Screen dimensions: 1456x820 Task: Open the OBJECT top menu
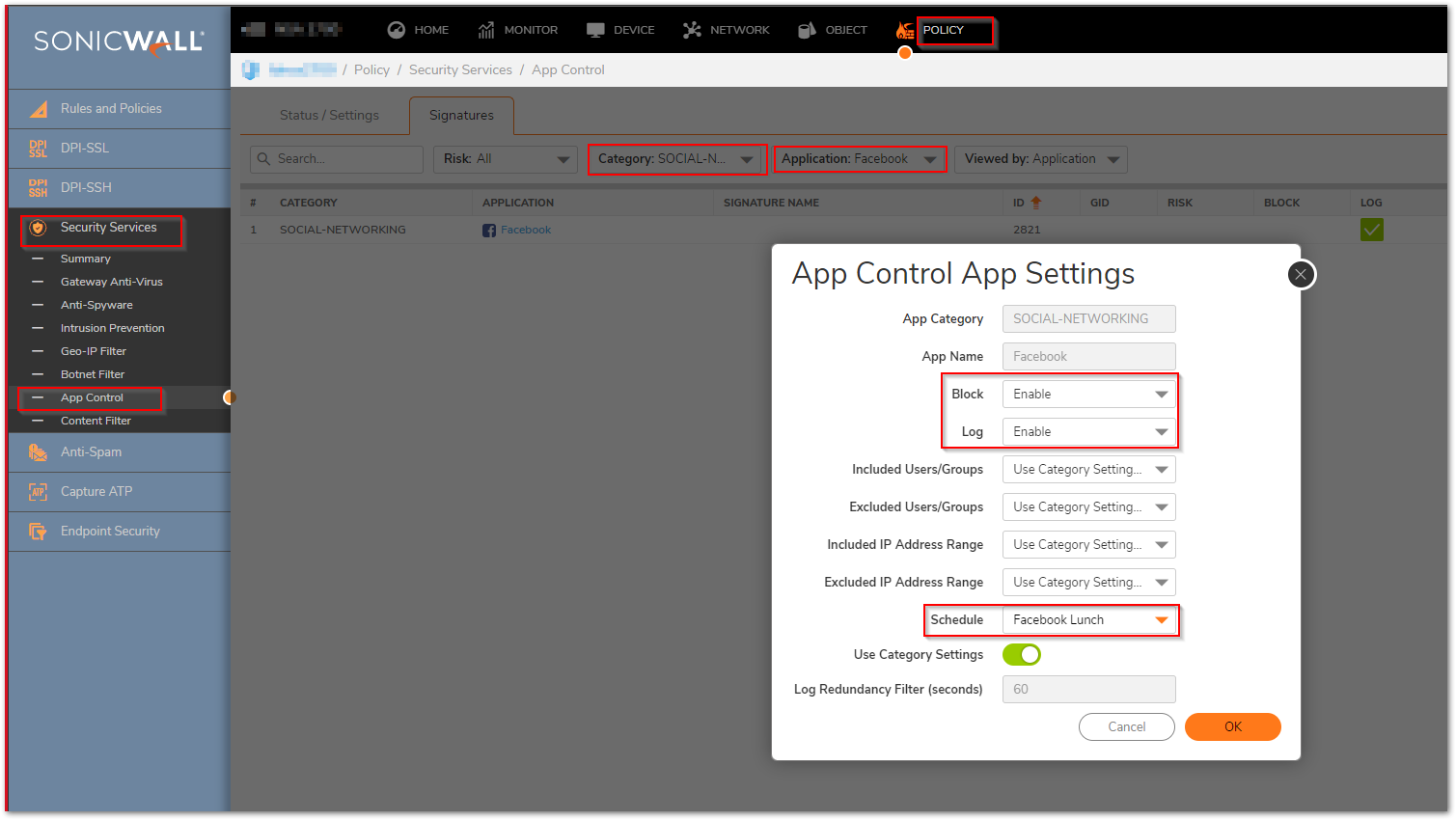[846, 30]
